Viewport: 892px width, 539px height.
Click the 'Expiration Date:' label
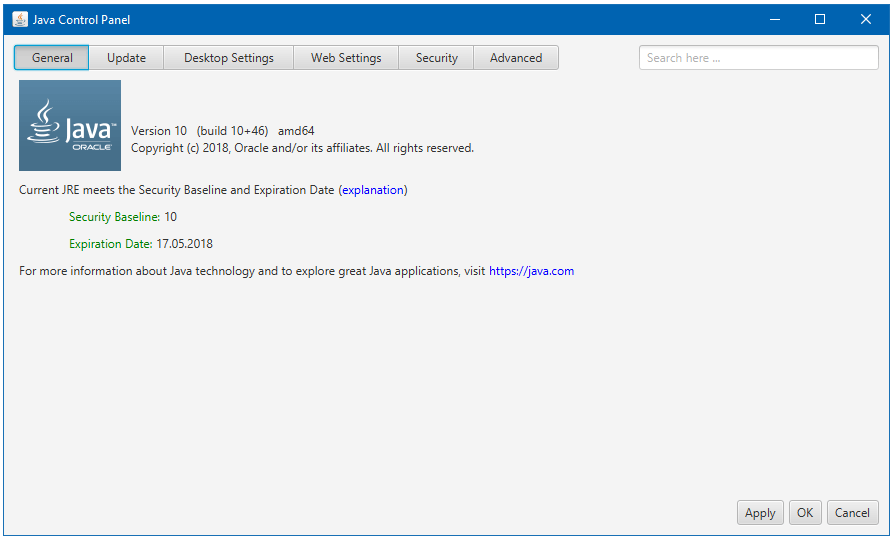(110, 244)
